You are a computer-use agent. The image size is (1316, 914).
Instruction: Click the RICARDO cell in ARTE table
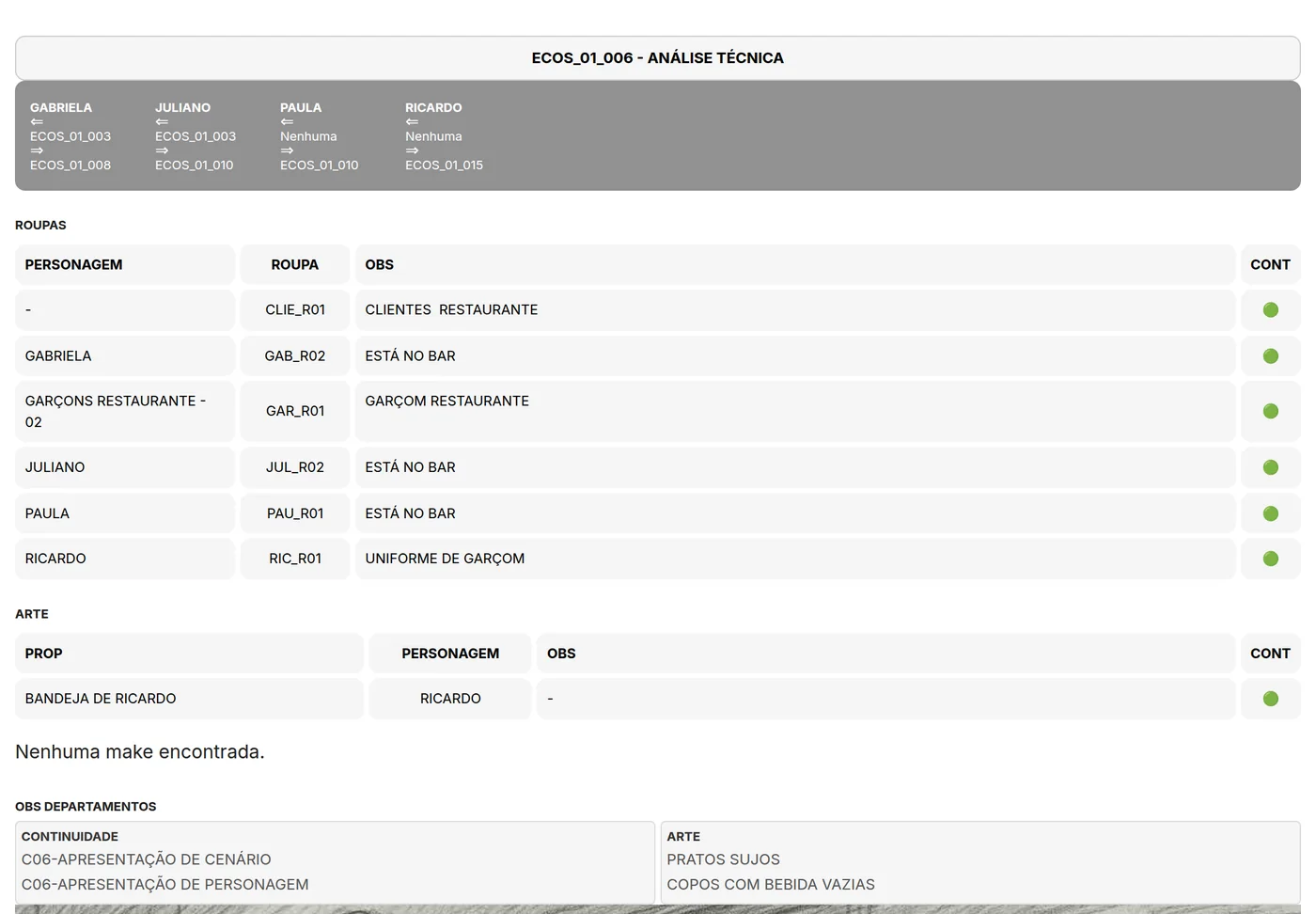(x=450, y=699)
